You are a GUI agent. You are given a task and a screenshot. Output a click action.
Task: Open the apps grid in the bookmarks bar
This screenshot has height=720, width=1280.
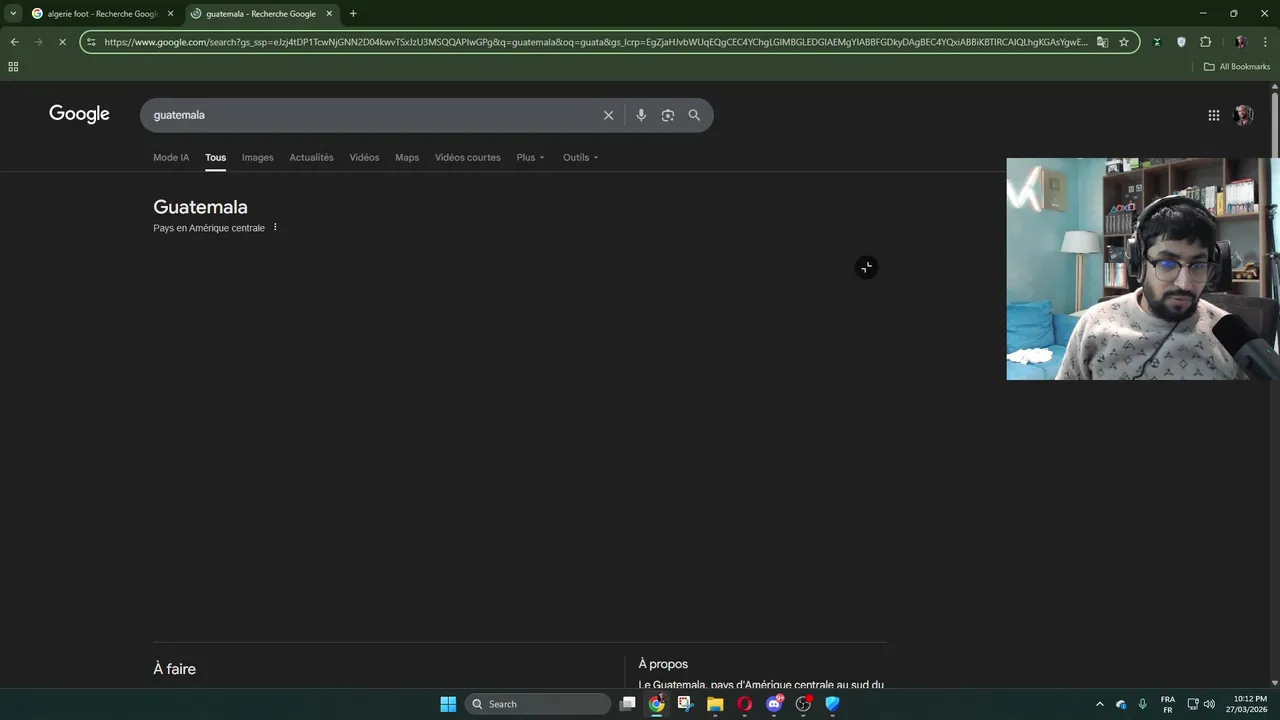click(13, 67)
